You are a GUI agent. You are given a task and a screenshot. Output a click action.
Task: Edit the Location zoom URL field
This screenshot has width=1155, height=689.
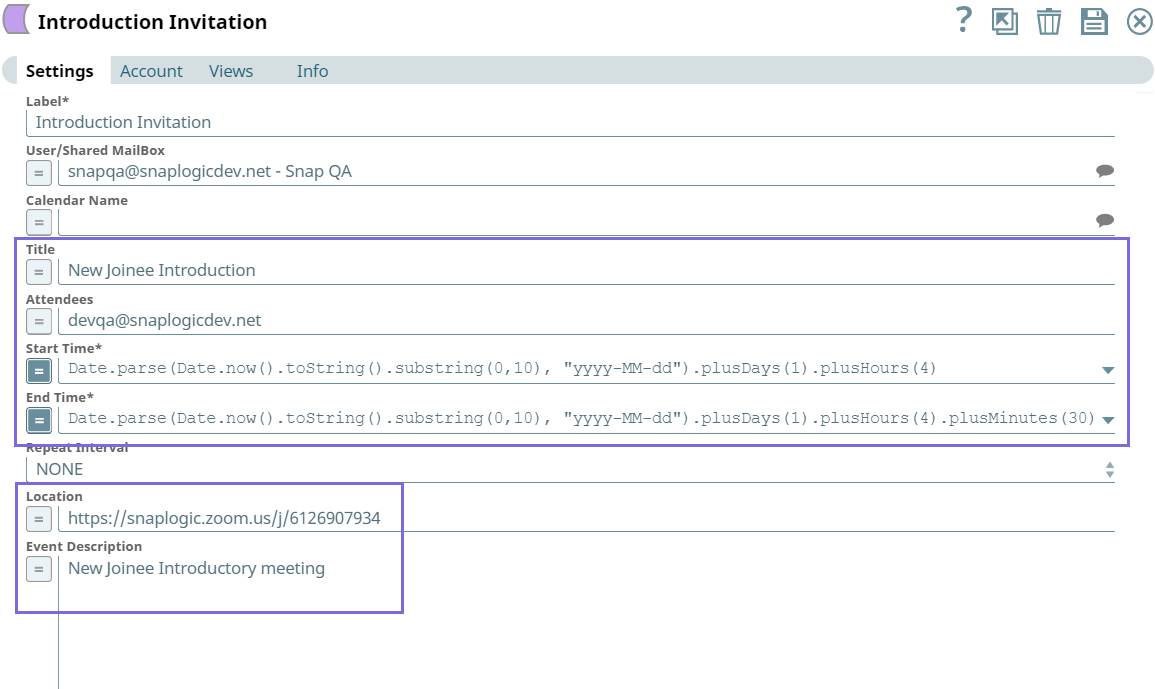tap(586, 518)
